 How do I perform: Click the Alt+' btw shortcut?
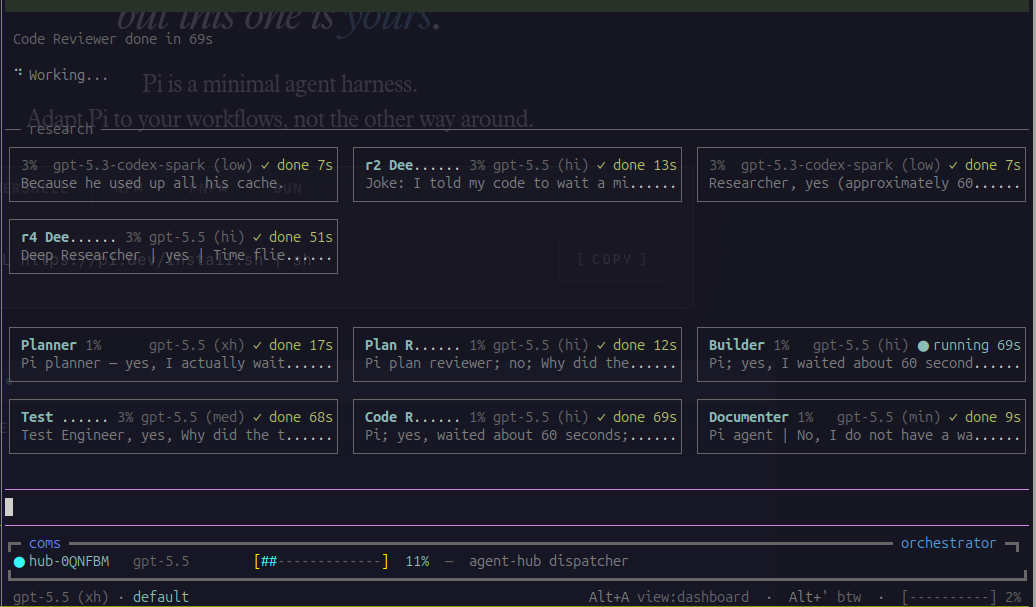pyautogui.click(x=825, y=597)
